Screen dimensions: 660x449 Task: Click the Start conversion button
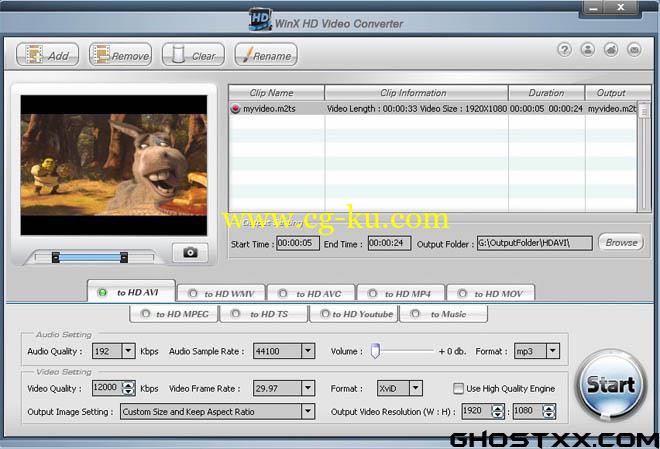point(611,385)
